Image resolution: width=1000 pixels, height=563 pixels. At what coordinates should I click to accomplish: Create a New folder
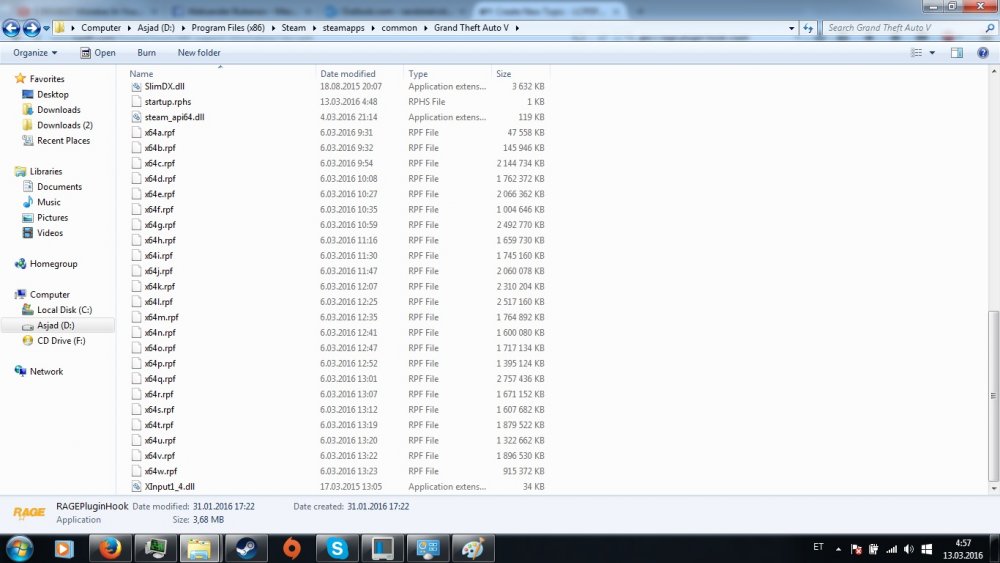tap(199, 53)
